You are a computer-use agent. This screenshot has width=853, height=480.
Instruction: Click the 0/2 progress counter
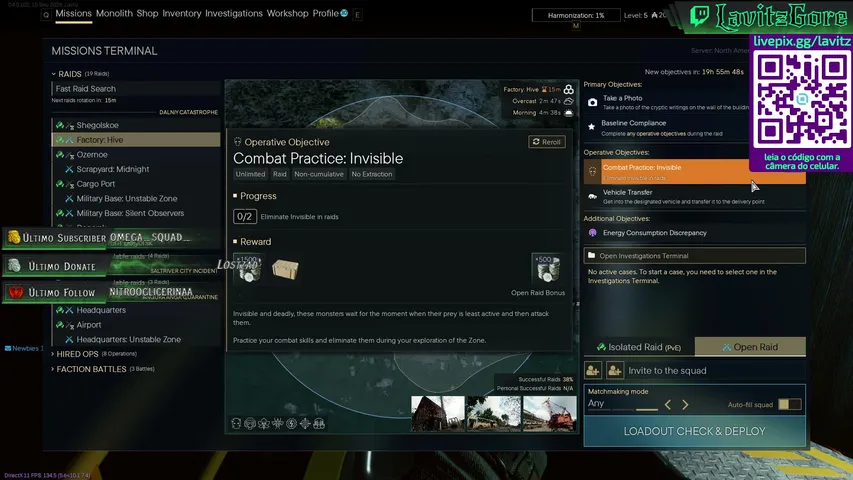(x=245, y=217)
